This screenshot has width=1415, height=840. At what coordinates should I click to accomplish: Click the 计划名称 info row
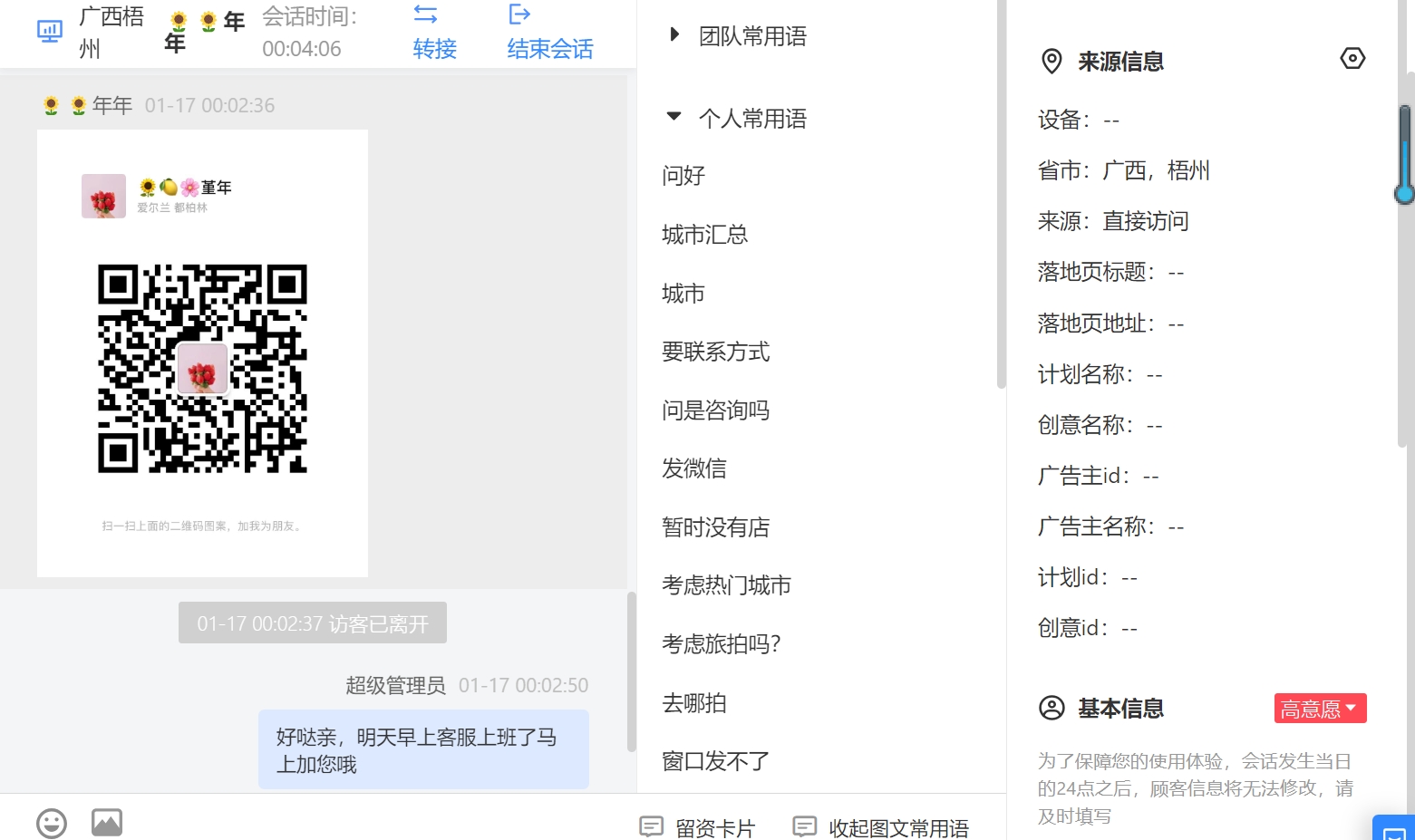[1100, 374]
